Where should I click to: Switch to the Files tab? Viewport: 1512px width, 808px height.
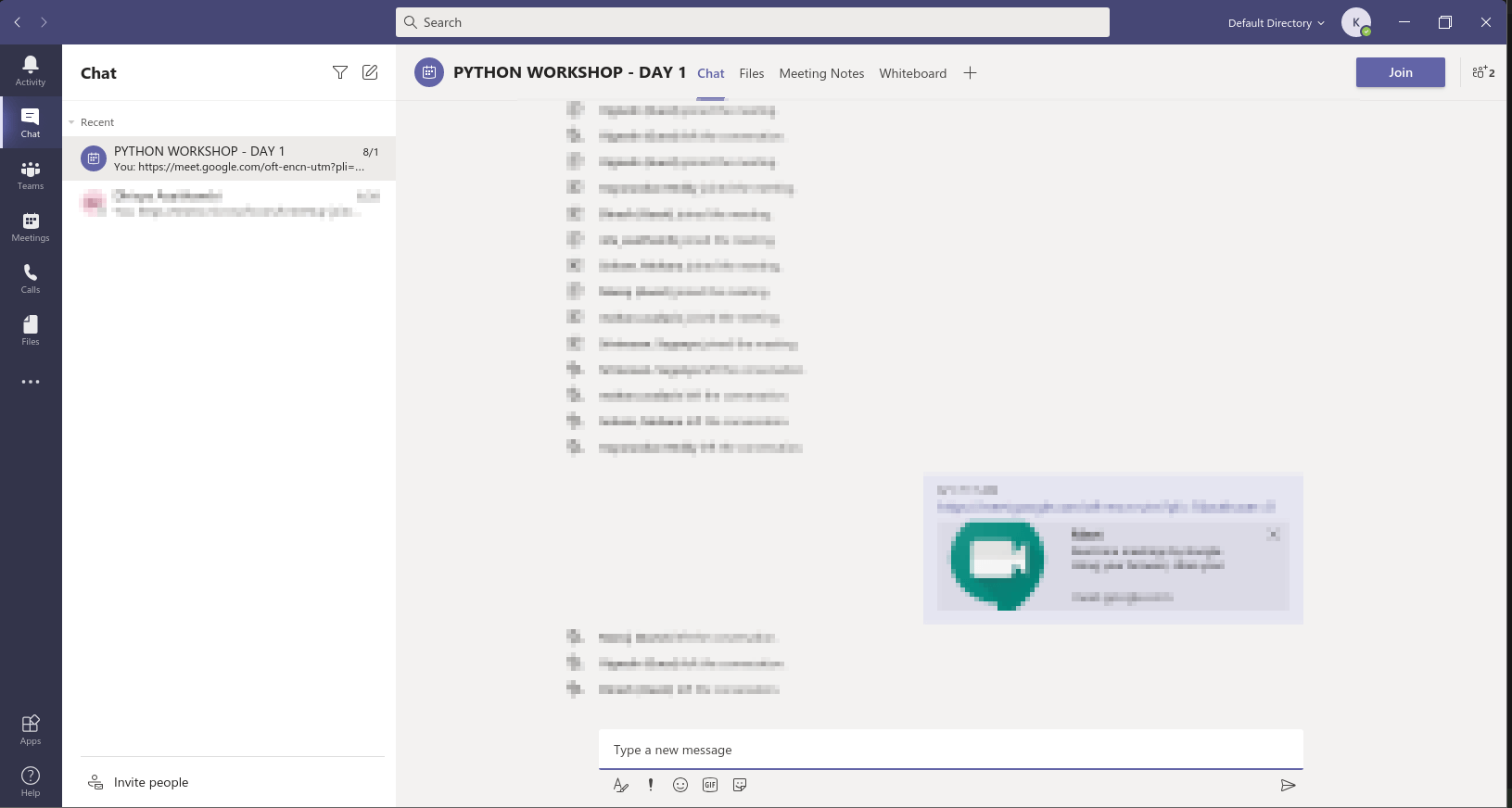coord(752,73)
